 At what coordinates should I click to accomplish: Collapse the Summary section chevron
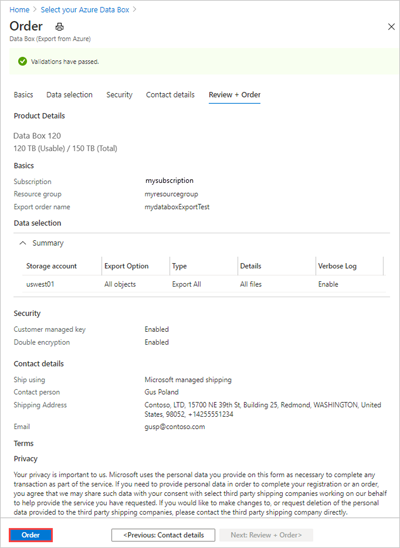click(23, 243)
